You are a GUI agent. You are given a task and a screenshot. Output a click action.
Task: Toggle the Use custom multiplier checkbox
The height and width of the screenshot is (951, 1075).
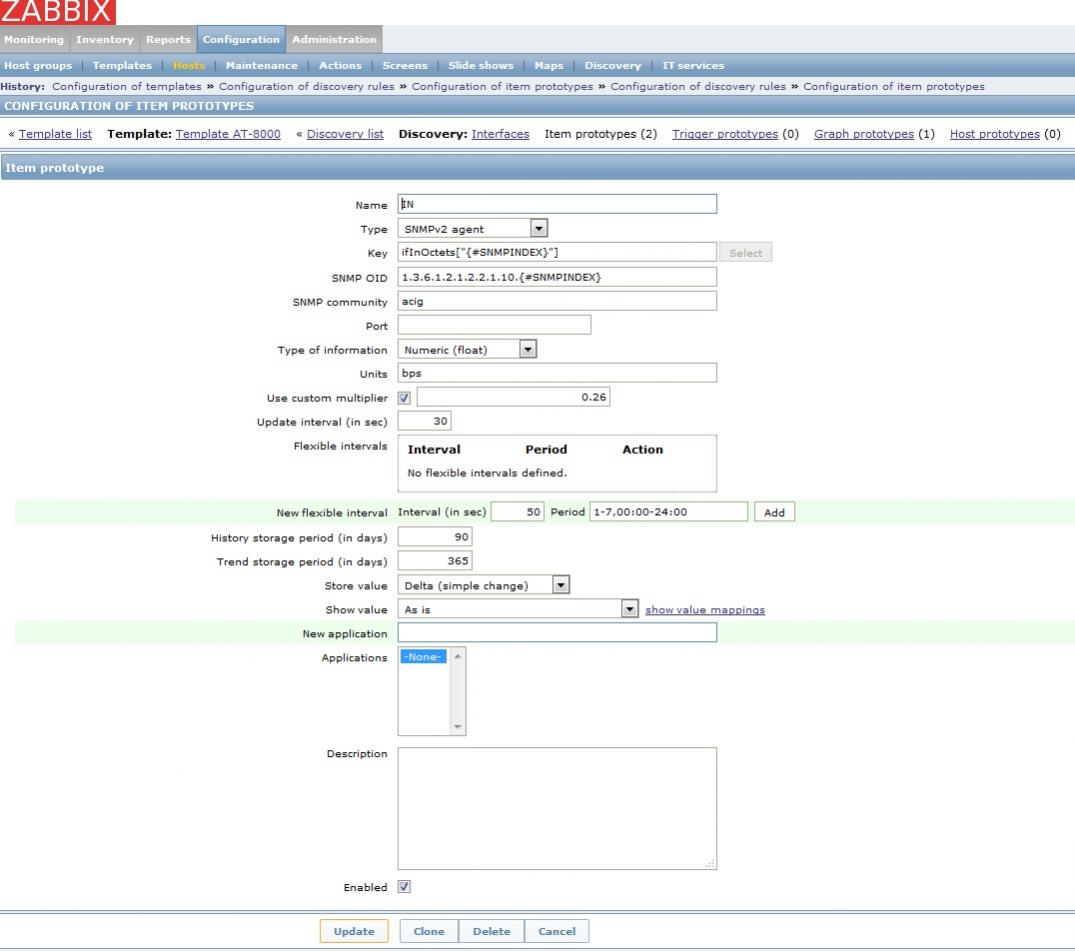tap(405, 398)
